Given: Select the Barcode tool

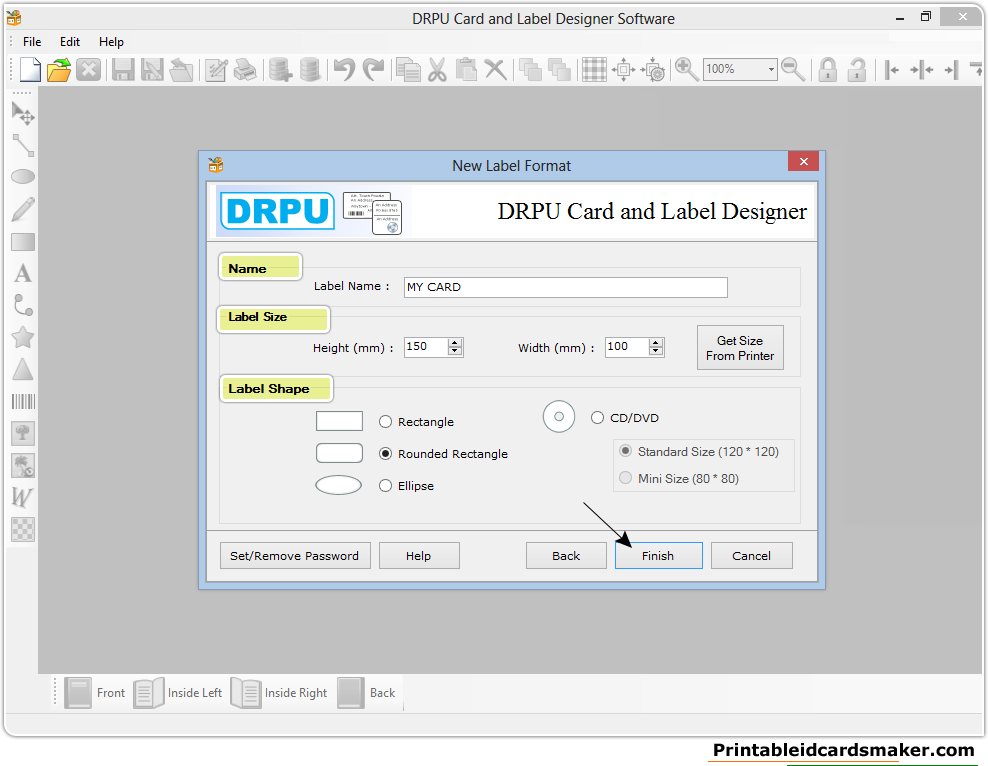Looking at the screenshot, I should [23, 401].
